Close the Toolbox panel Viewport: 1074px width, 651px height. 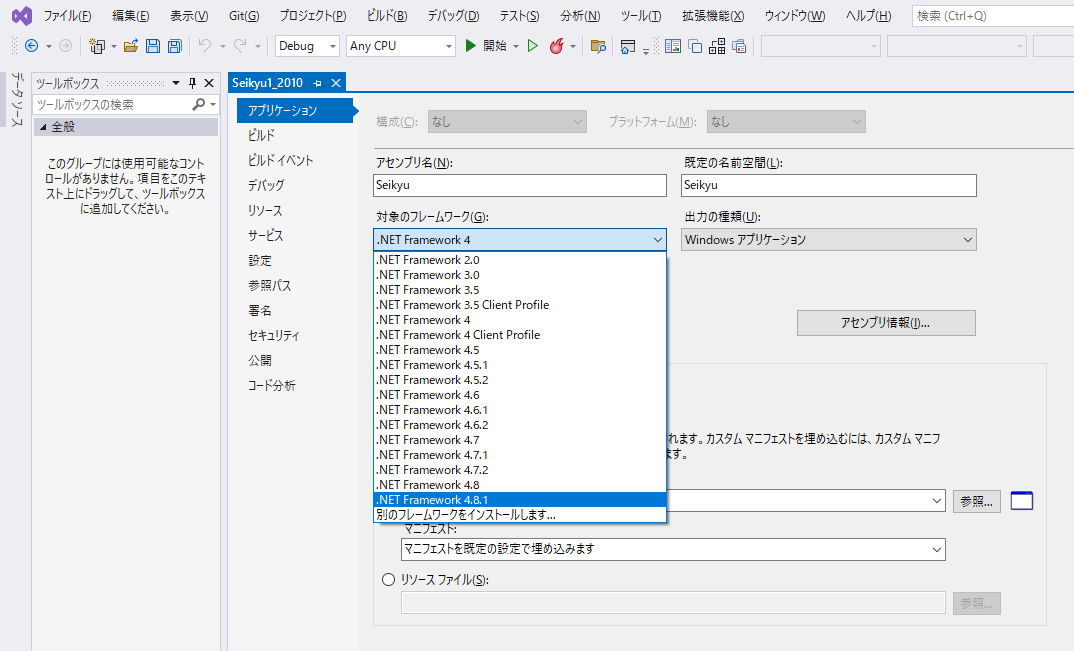tap(209, 83)
